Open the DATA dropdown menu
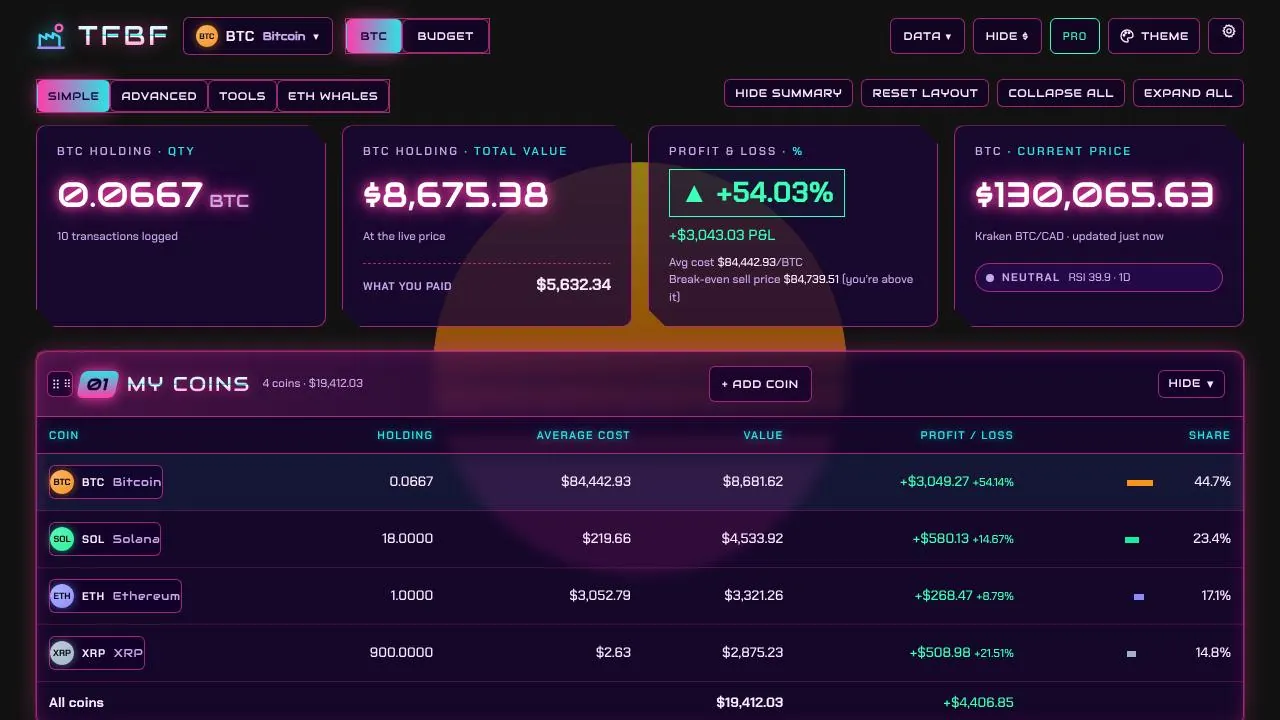The width and height of the screenshot is (1280, 720). [x=927, y=36]
